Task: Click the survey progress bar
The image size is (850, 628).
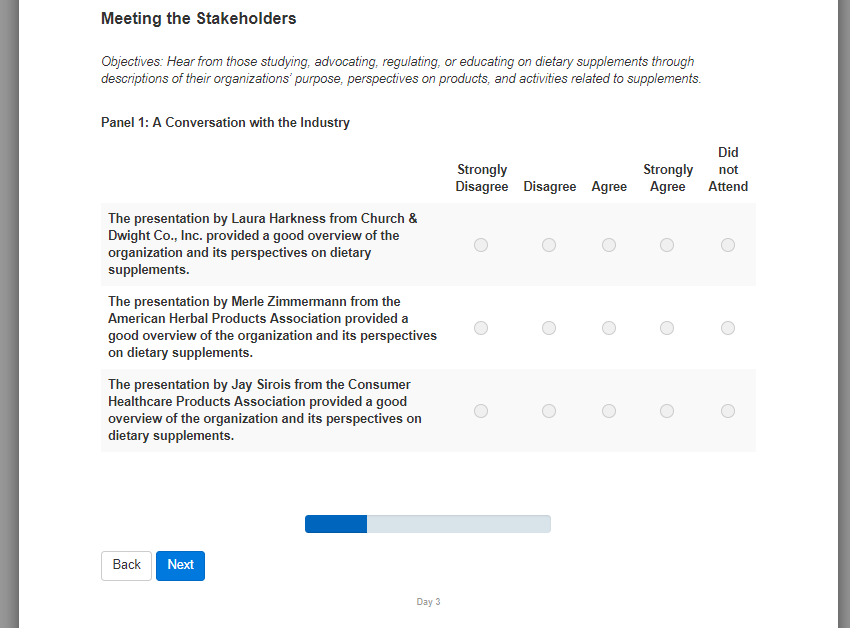Action: tap(427, 524)
